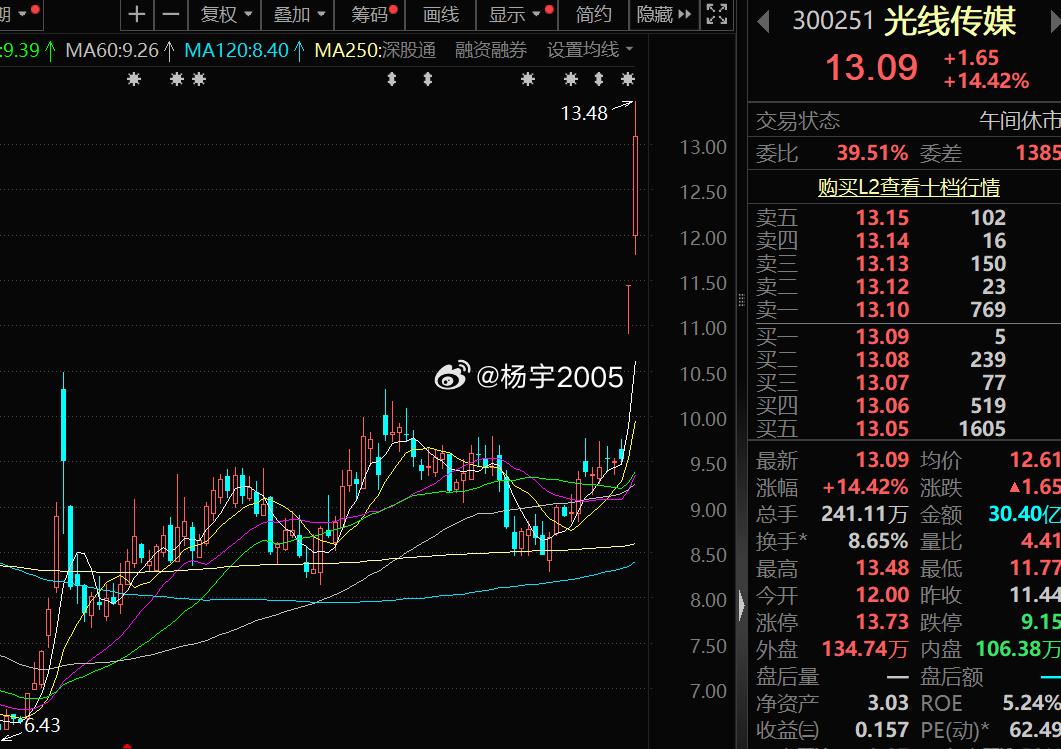
Task: Click stock code 300251
Action: pos(833,22)
